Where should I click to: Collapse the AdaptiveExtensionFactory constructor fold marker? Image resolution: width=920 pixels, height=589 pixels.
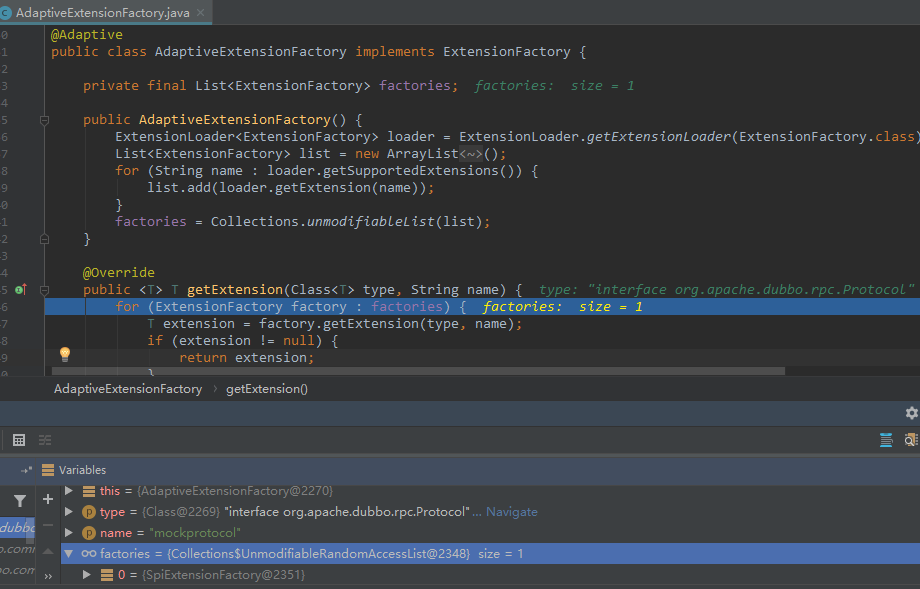coord(44,120)
